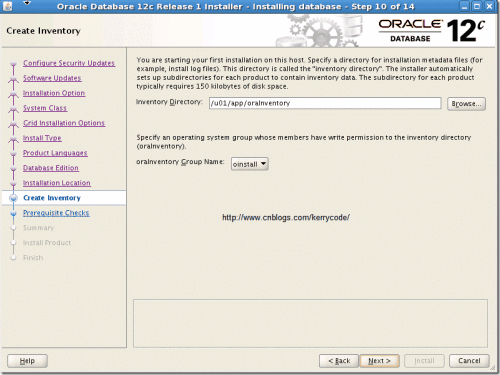Select the System Class step

pyautogui.click(x=45, y=108)
